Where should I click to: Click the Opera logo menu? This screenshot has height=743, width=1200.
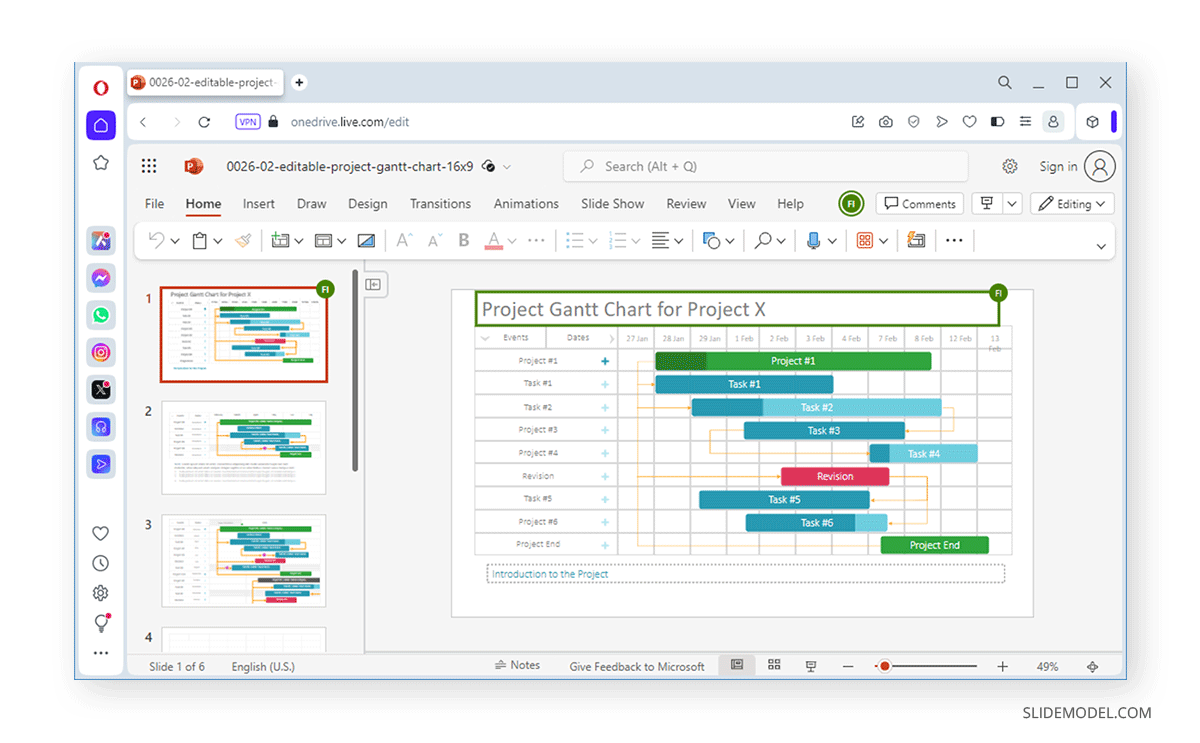tap(101, 88)
